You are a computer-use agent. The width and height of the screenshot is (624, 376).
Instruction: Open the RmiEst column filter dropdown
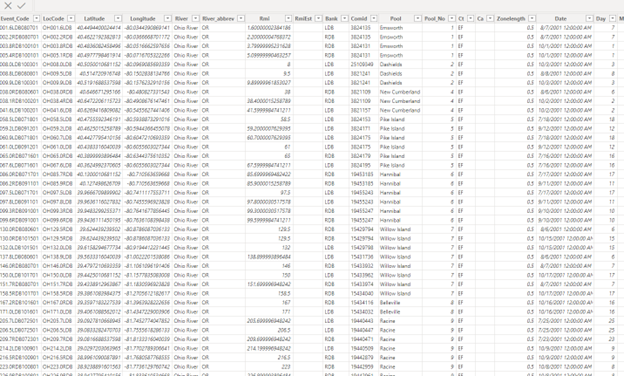[318, 18]
